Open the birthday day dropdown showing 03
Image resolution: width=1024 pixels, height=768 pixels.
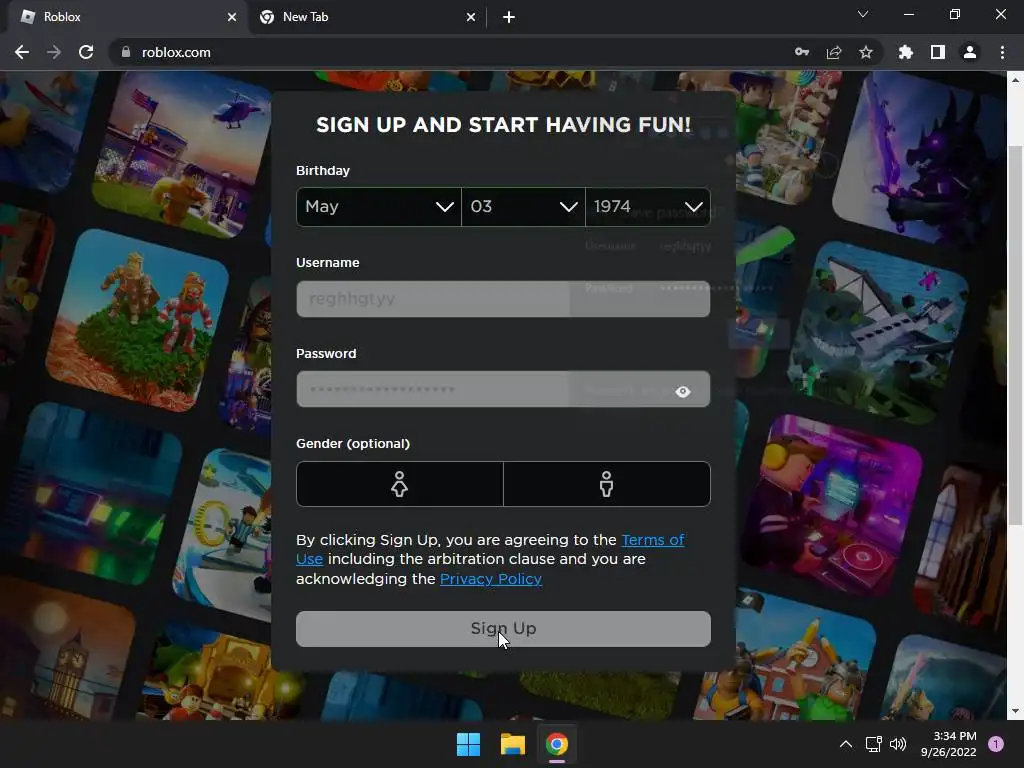[x=523, y=207]
